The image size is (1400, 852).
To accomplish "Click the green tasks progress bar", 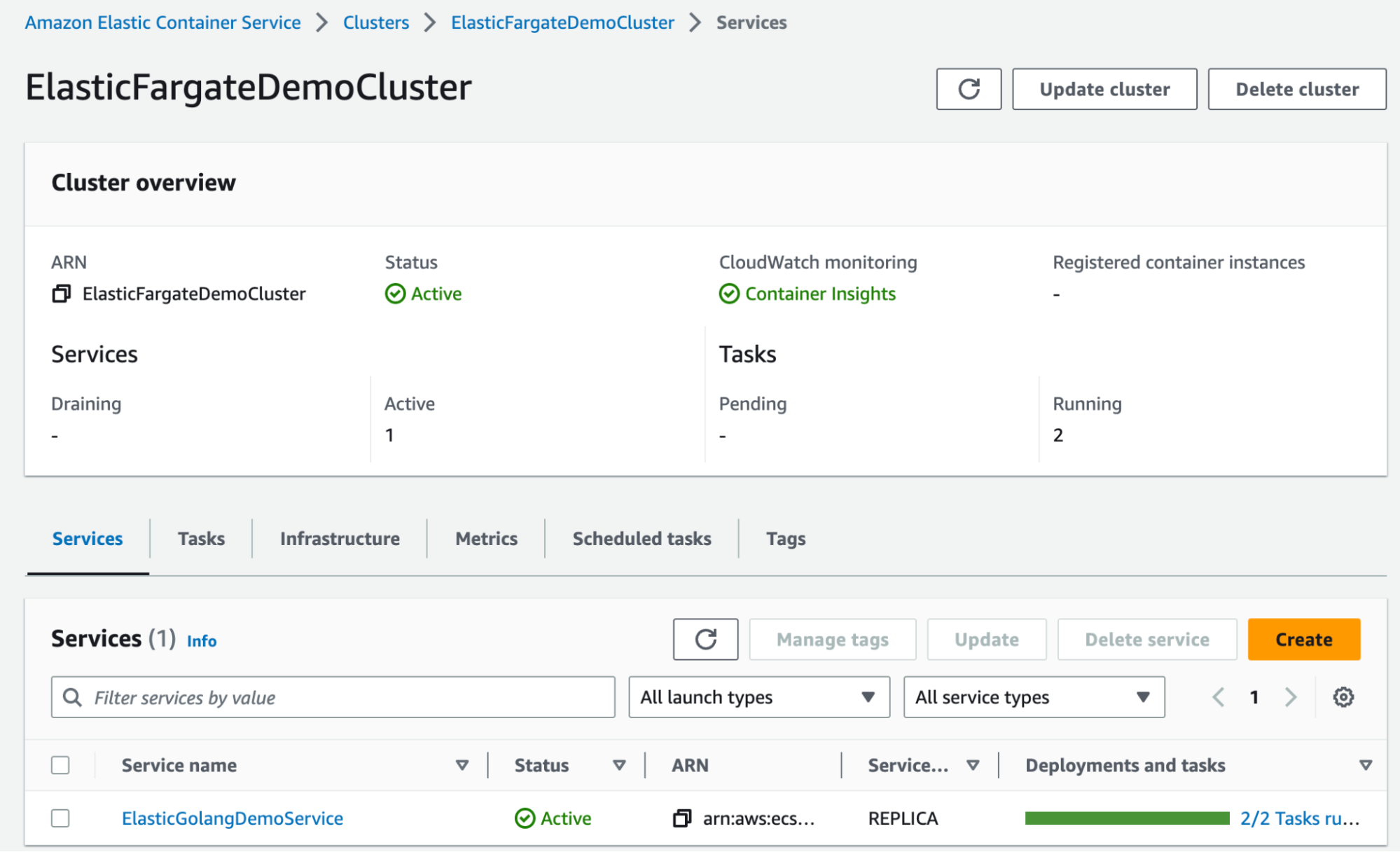I will click(1127, 818).
